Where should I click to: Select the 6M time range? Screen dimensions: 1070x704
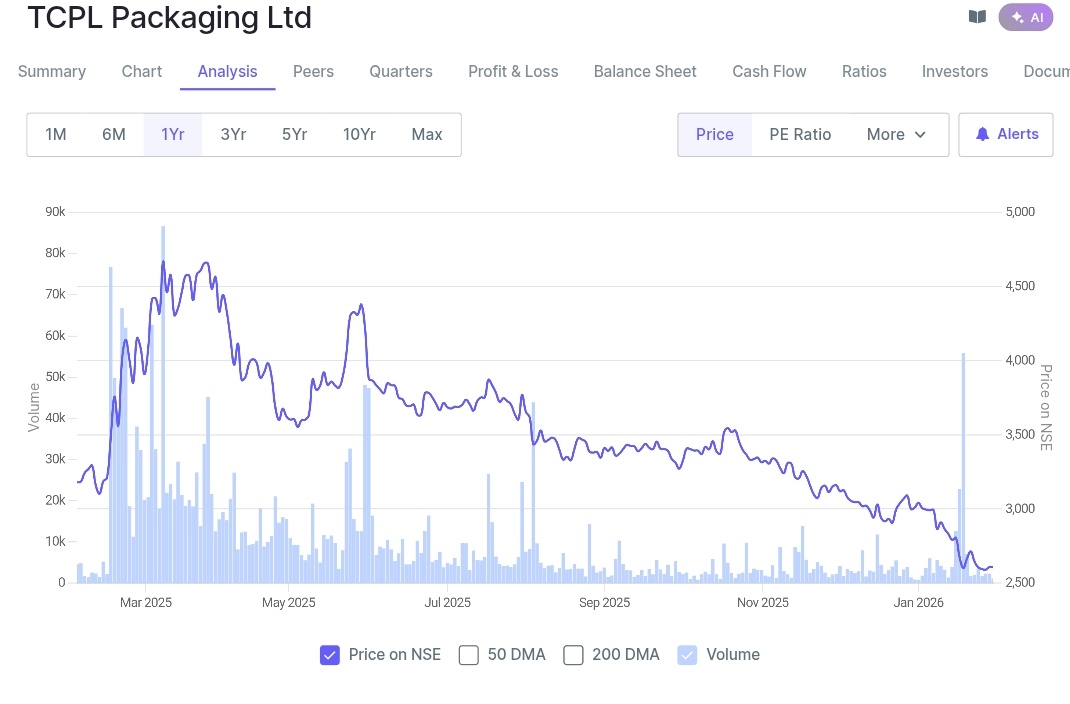113,134
